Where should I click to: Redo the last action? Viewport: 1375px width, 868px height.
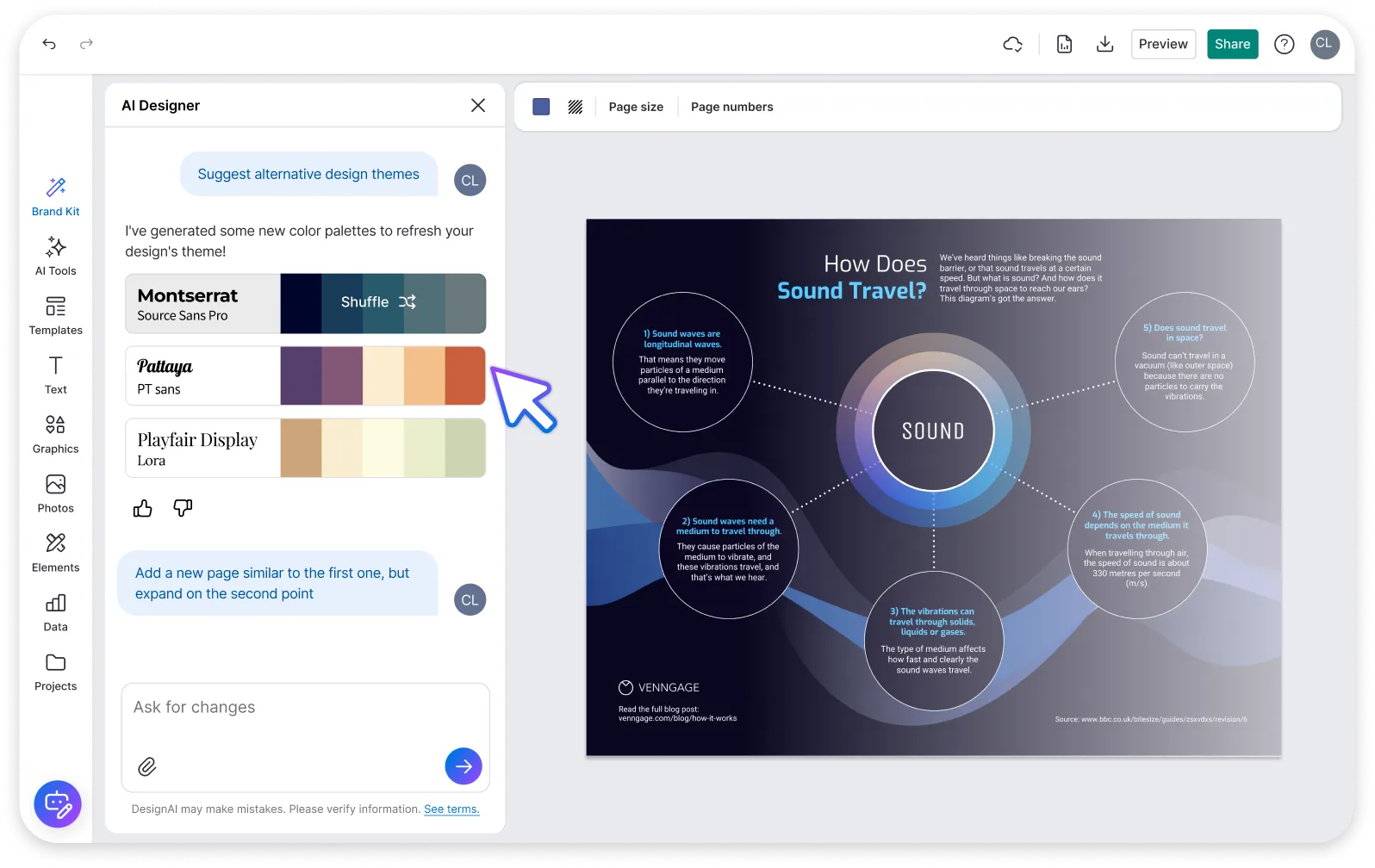[x=86, y=44]
